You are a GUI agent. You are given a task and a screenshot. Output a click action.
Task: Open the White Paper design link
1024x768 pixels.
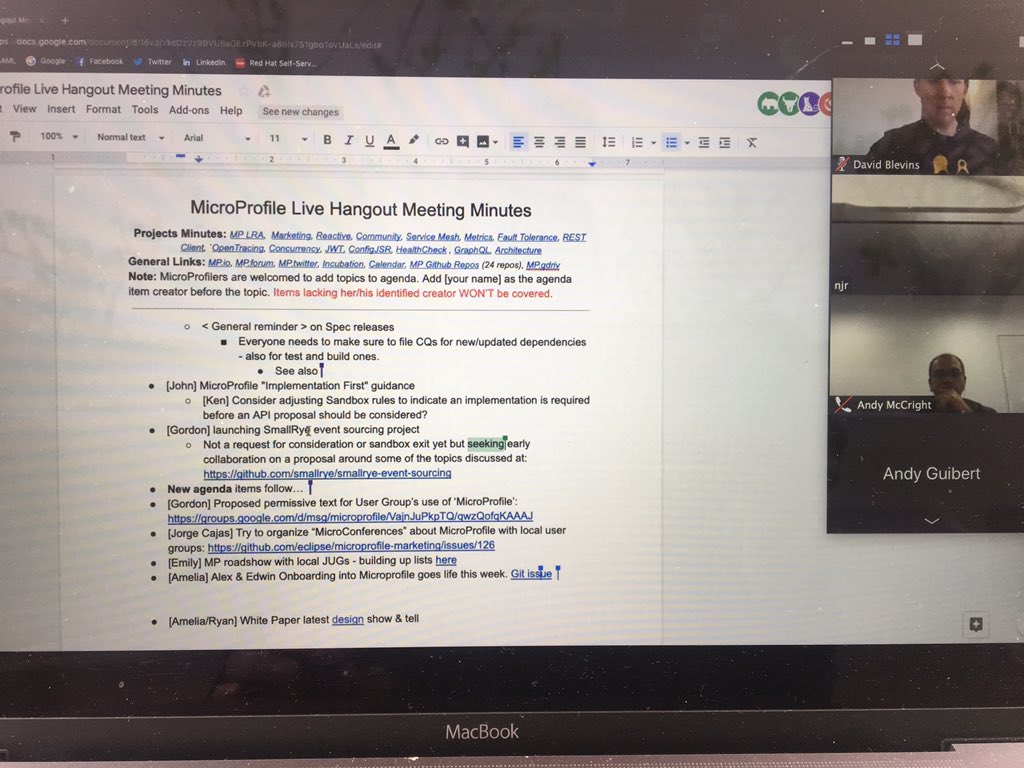click(347, 619)
